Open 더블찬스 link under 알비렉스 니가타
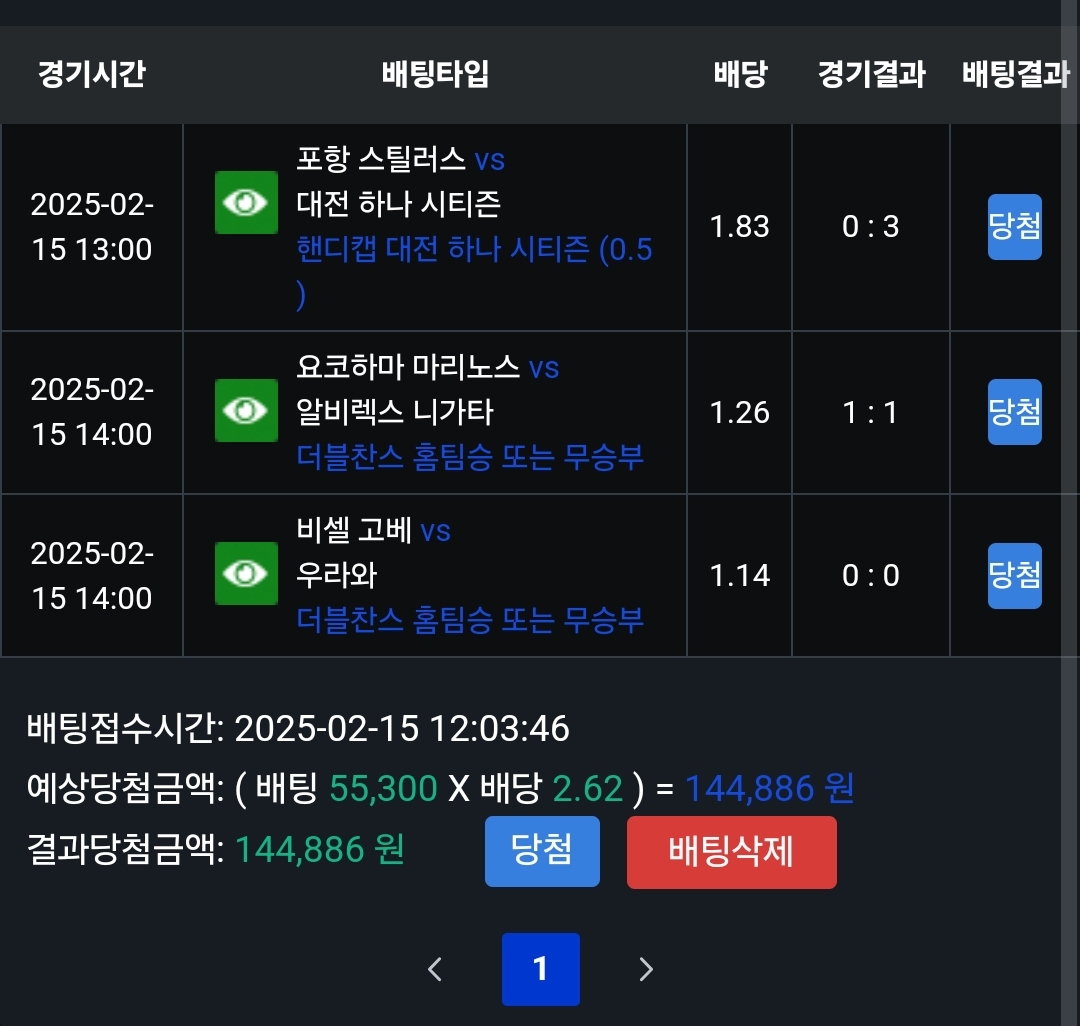1080x1026 pixels. coord(470,457)
